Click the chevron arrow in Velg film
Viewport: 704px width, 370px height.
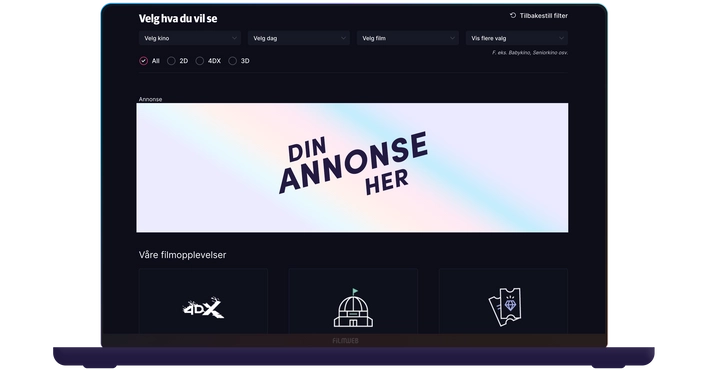point(452,38)
